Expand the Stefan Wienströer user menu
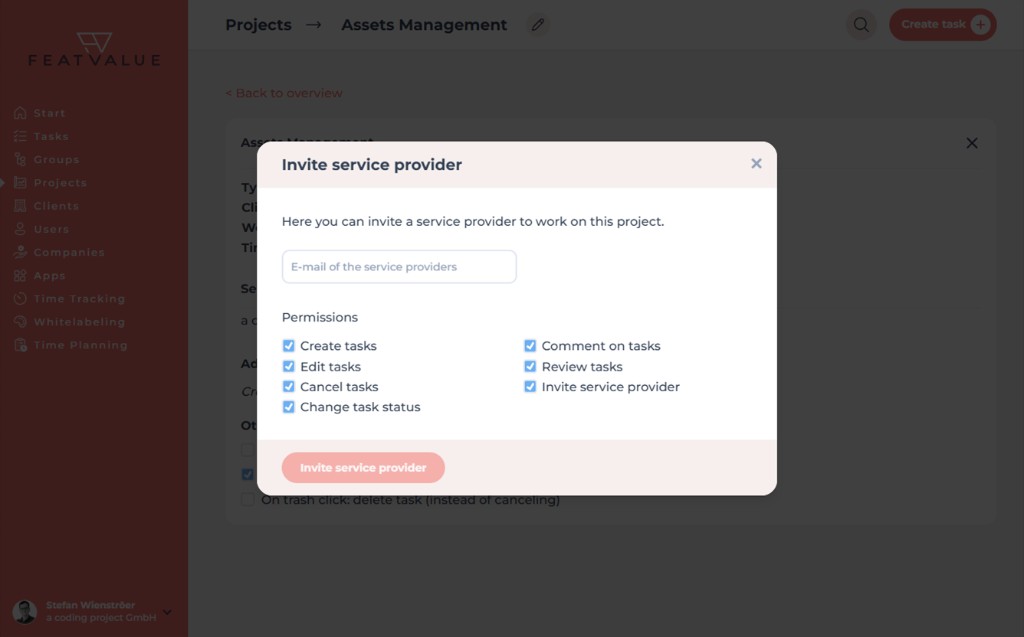The image size is (1024, 637). (x=167, y=612)
